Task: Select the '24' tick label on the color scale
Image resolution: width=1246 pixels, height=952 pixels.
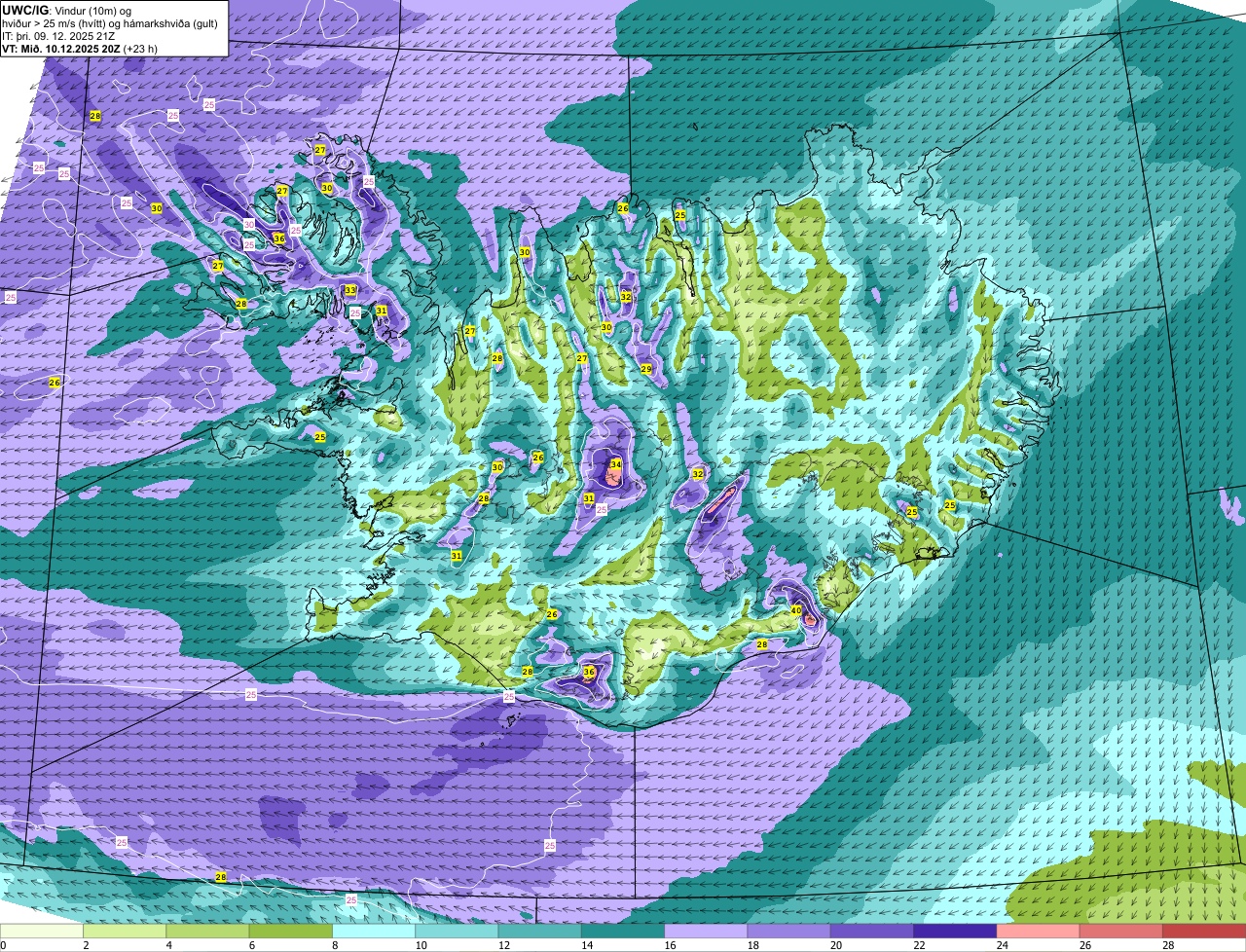Action: [1003, 945]
